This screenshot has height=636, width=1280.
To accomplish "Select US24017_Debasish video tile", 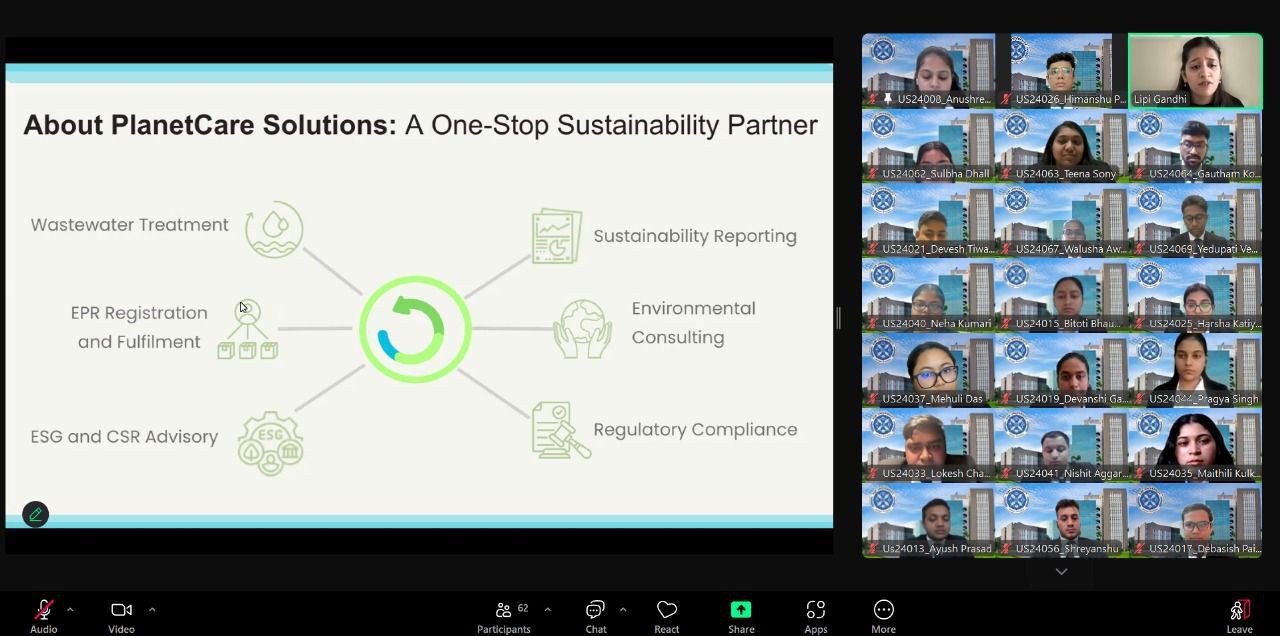I will [x=1195, y=520].
